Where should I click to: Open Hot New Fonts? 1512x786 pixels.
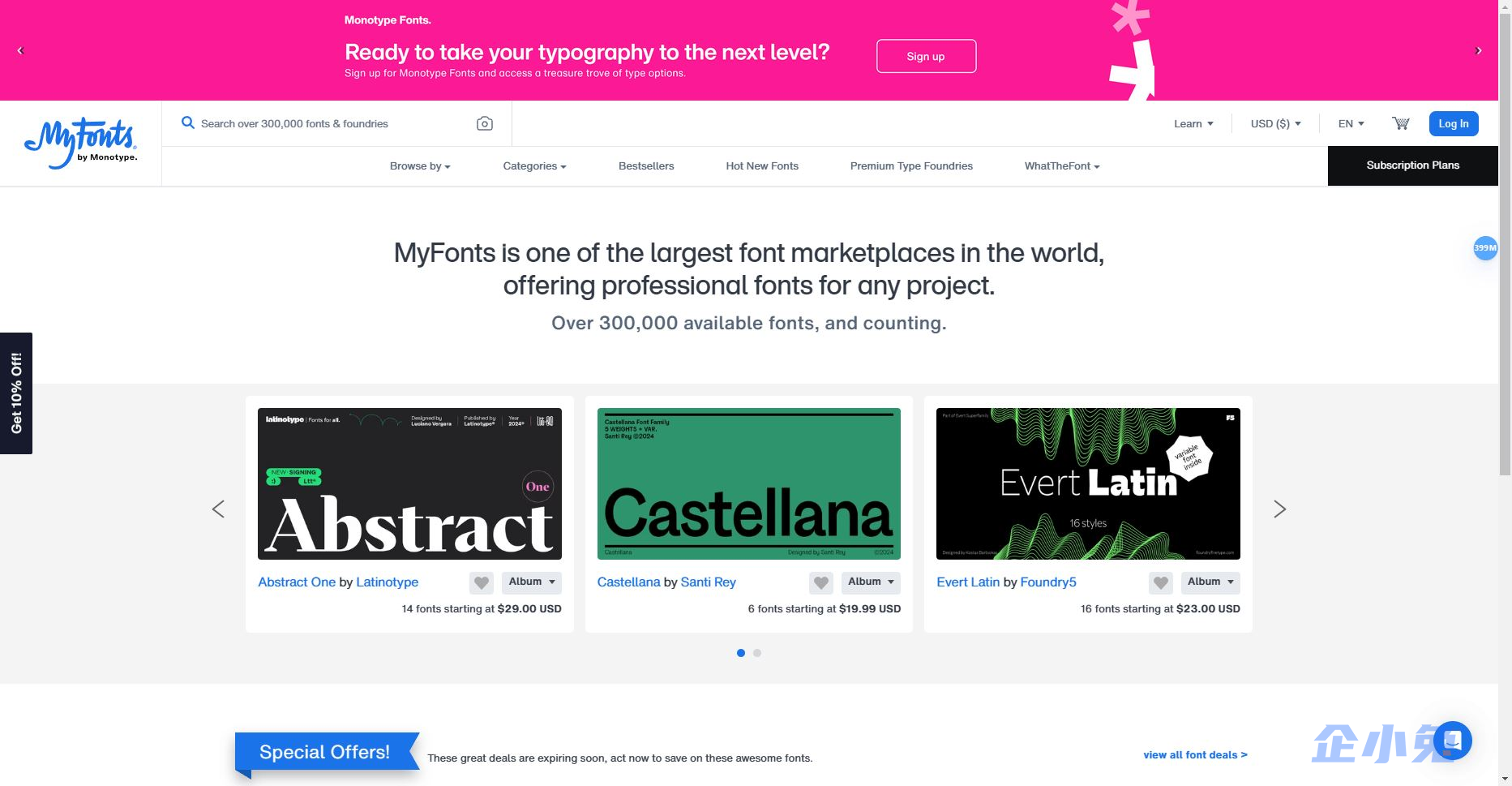(761, 165)
